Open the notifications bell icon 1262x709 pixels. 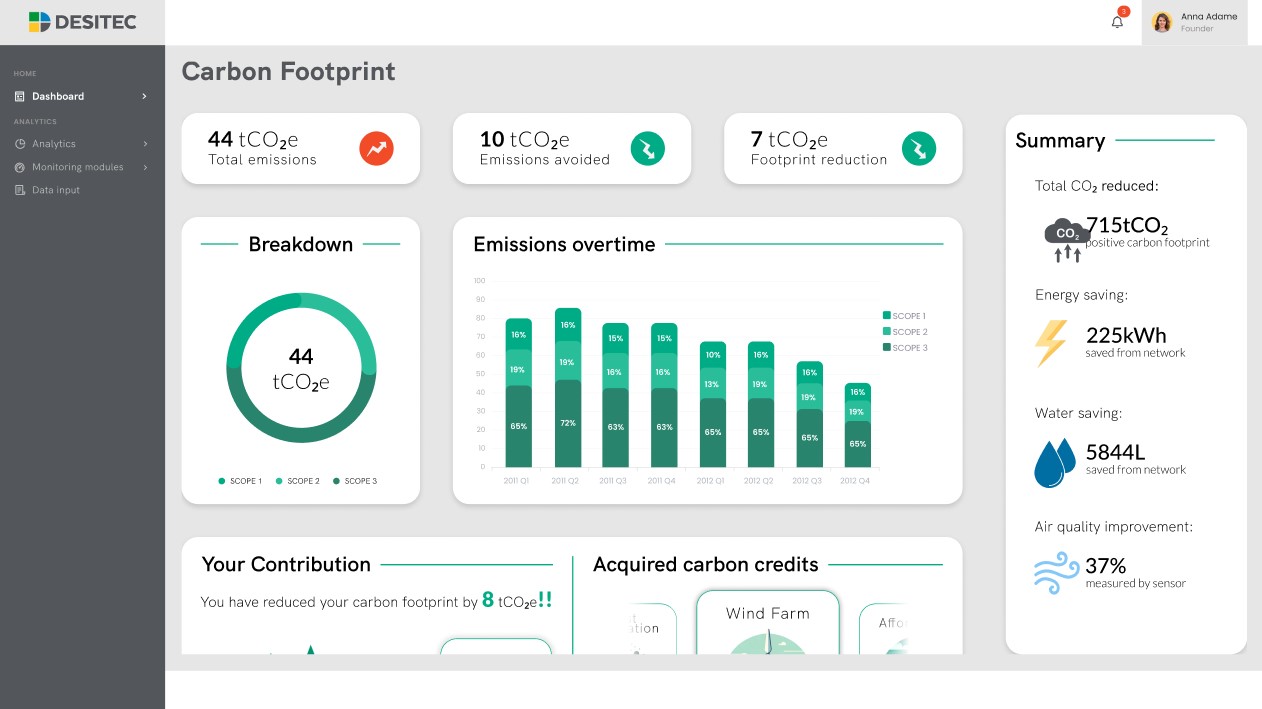1117,22
